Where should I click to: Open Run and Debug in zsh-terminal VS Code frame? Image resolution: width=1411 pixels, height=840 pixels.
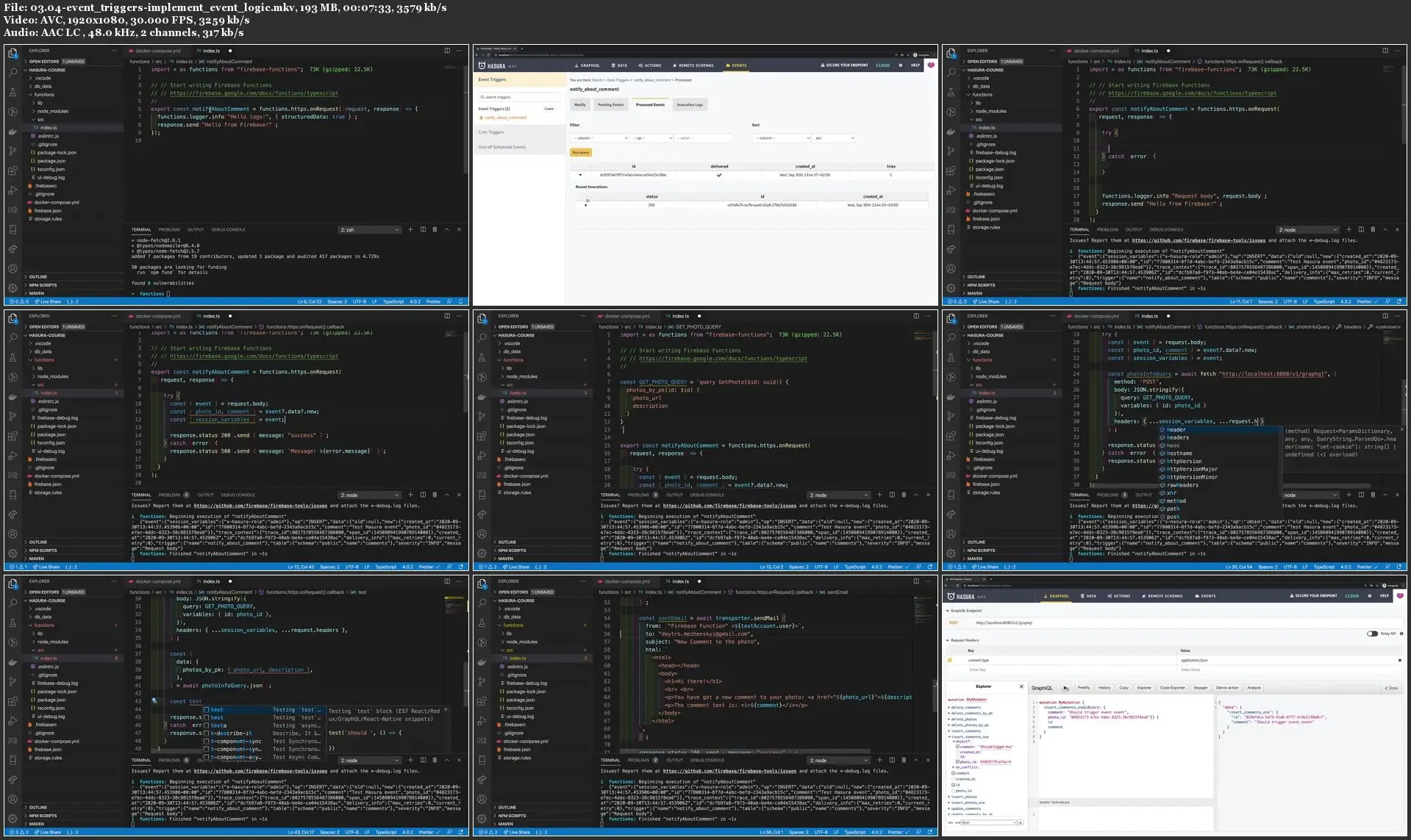pyautogui.click(x=12, y=190)
